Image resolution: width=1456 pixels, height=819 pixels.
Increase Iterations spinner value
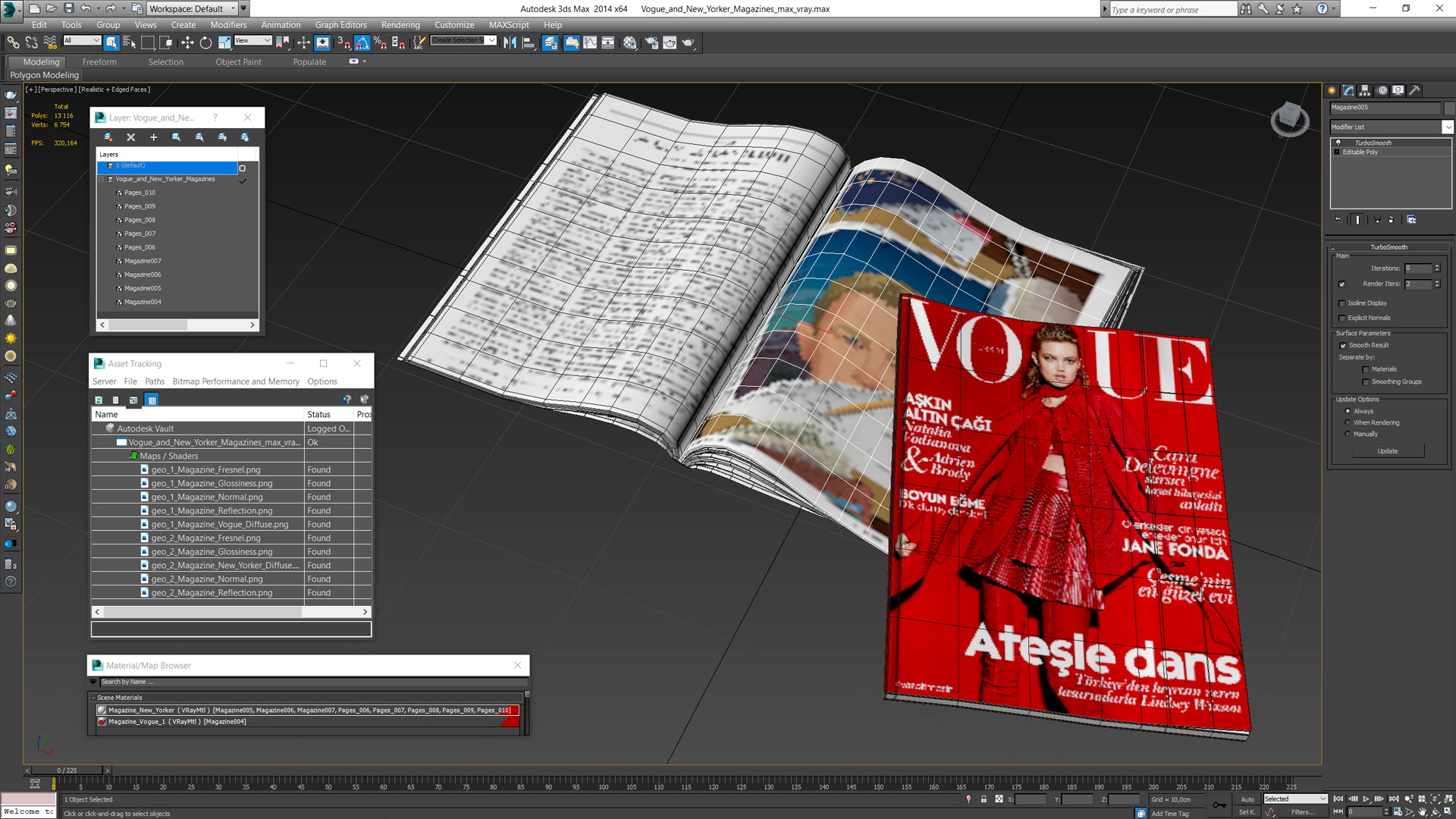1437,266
